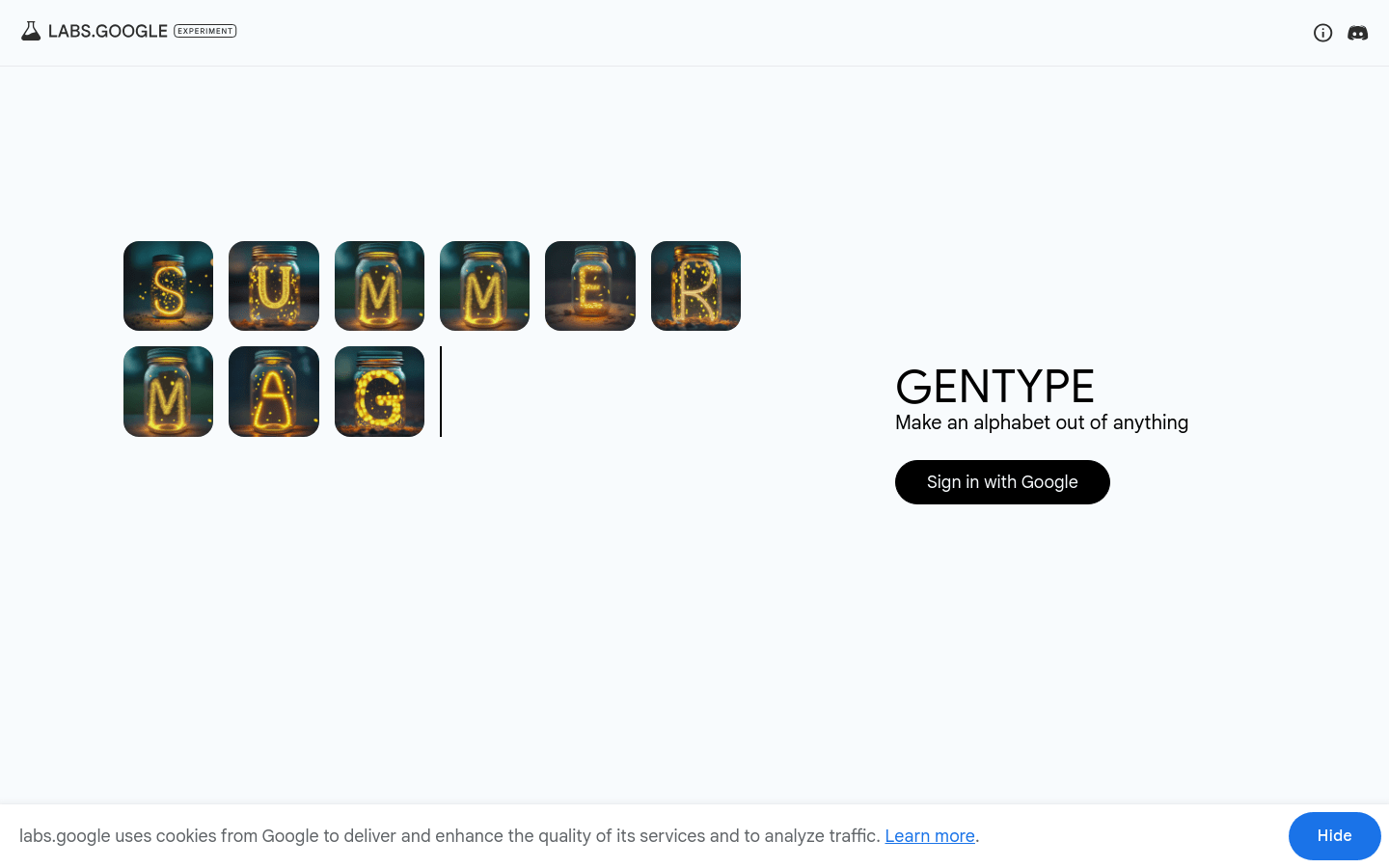Click the letter G firefly jar
The height and width of the screenshot is (868, 1389).
[x=379, y=391]
